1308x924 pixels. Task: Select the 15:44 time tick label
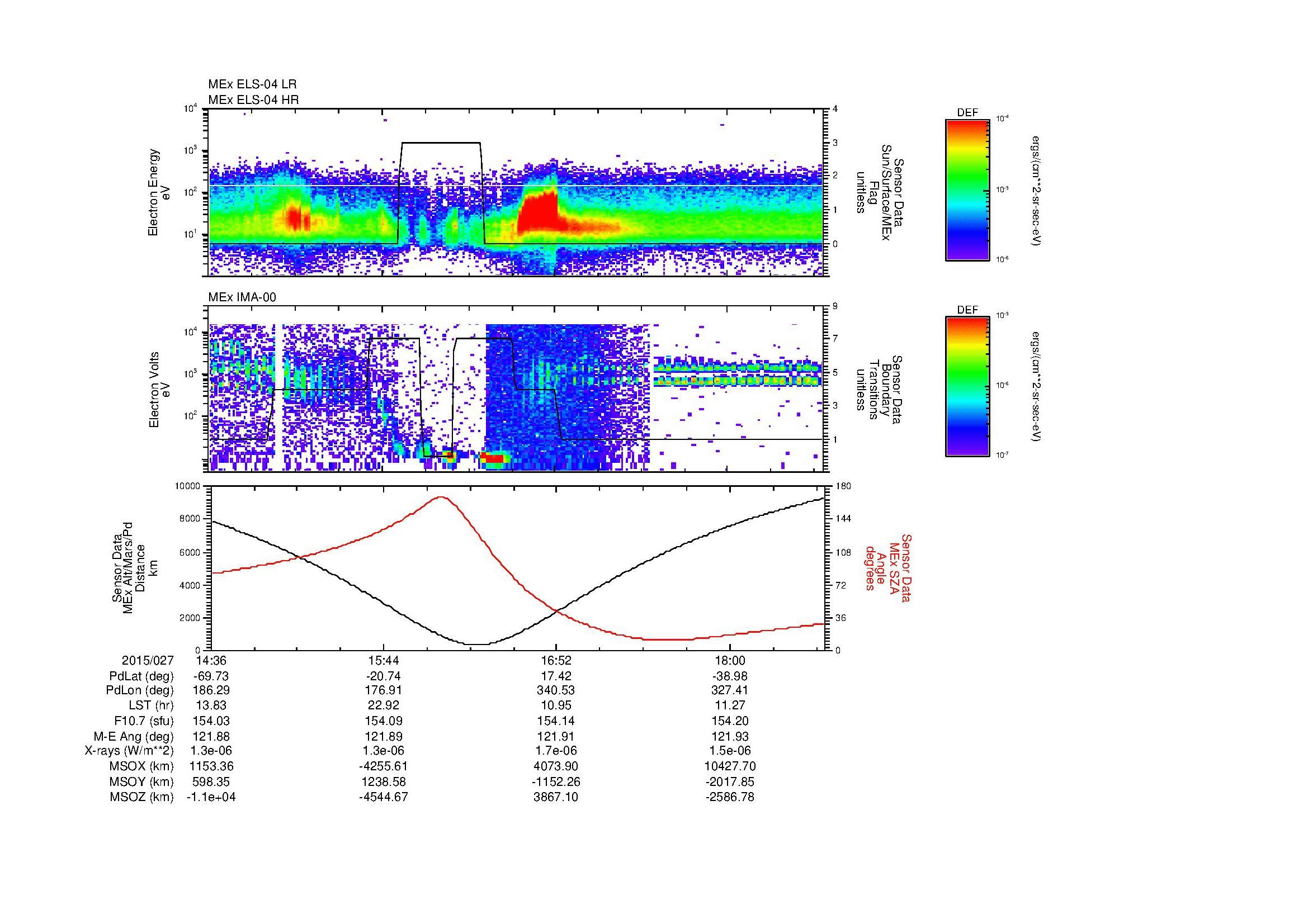[x=384, y=660]
